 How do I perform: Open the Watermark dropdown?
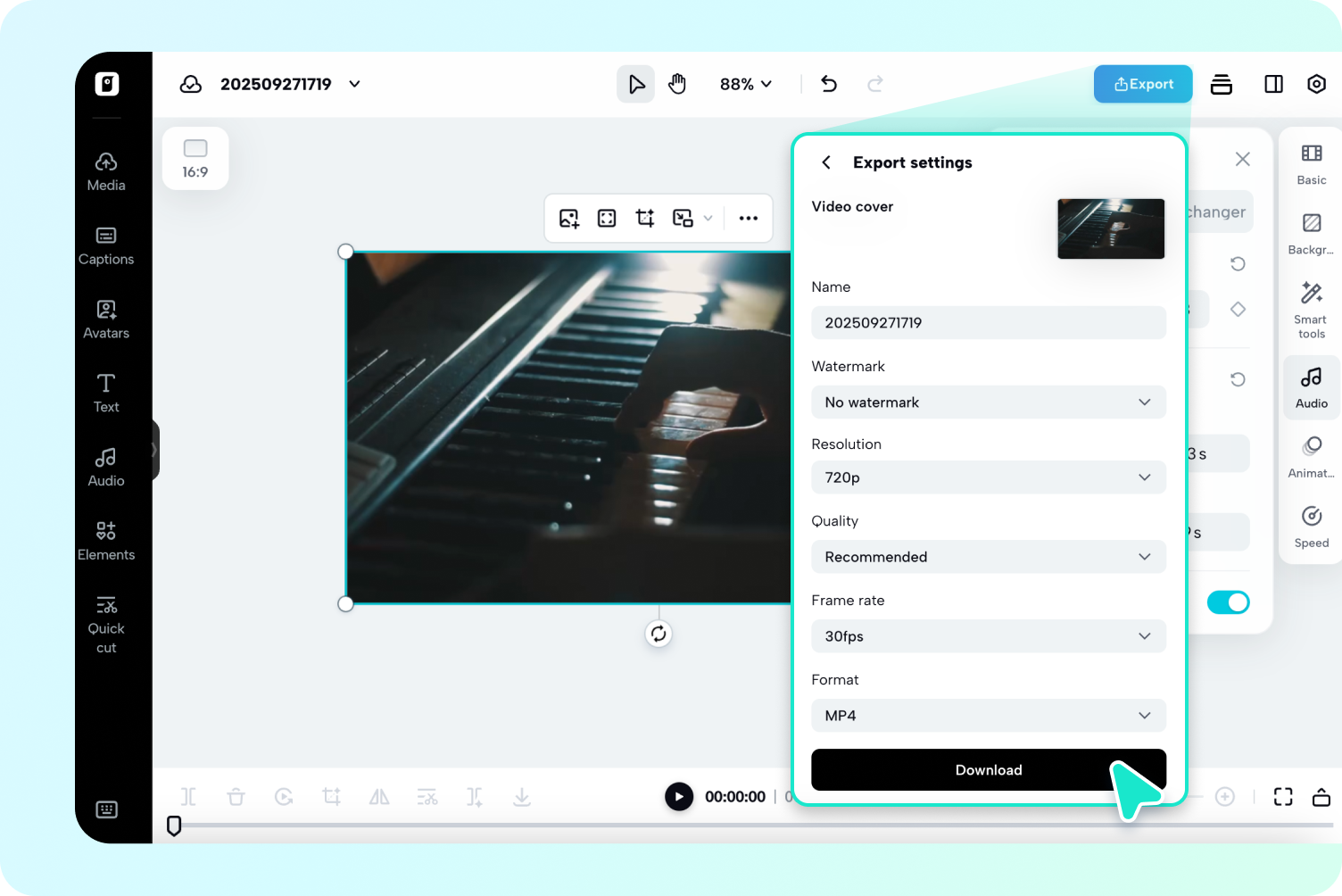click(989, 402)
